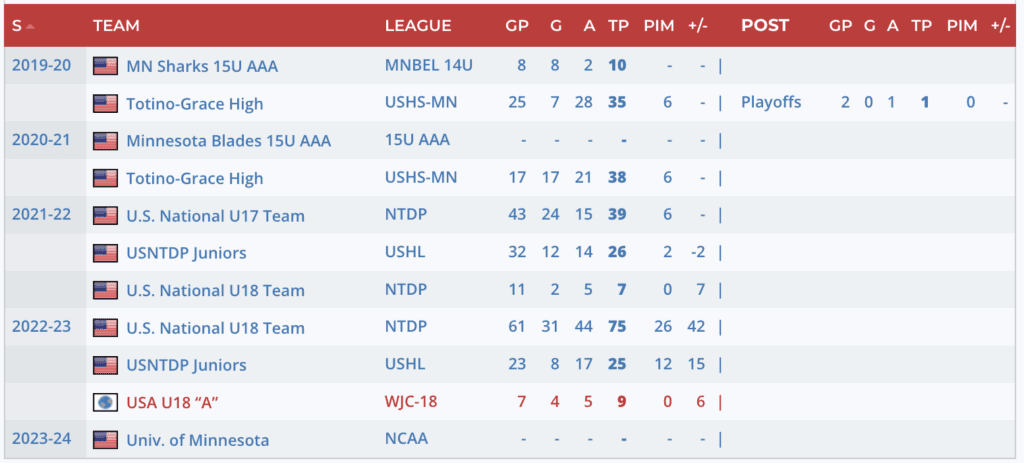This screenshot has width=1024, height=463.
Task: Click flag icon beside Univ. of Minnesota
Action: [105, 440]
